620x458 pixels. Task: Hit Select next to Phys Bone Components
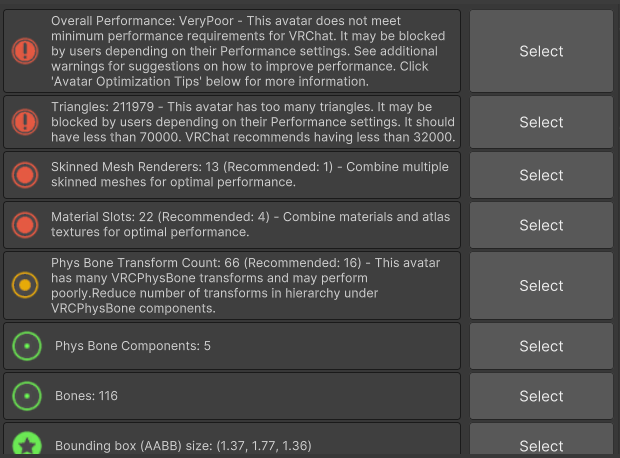[x=541, y=346]
